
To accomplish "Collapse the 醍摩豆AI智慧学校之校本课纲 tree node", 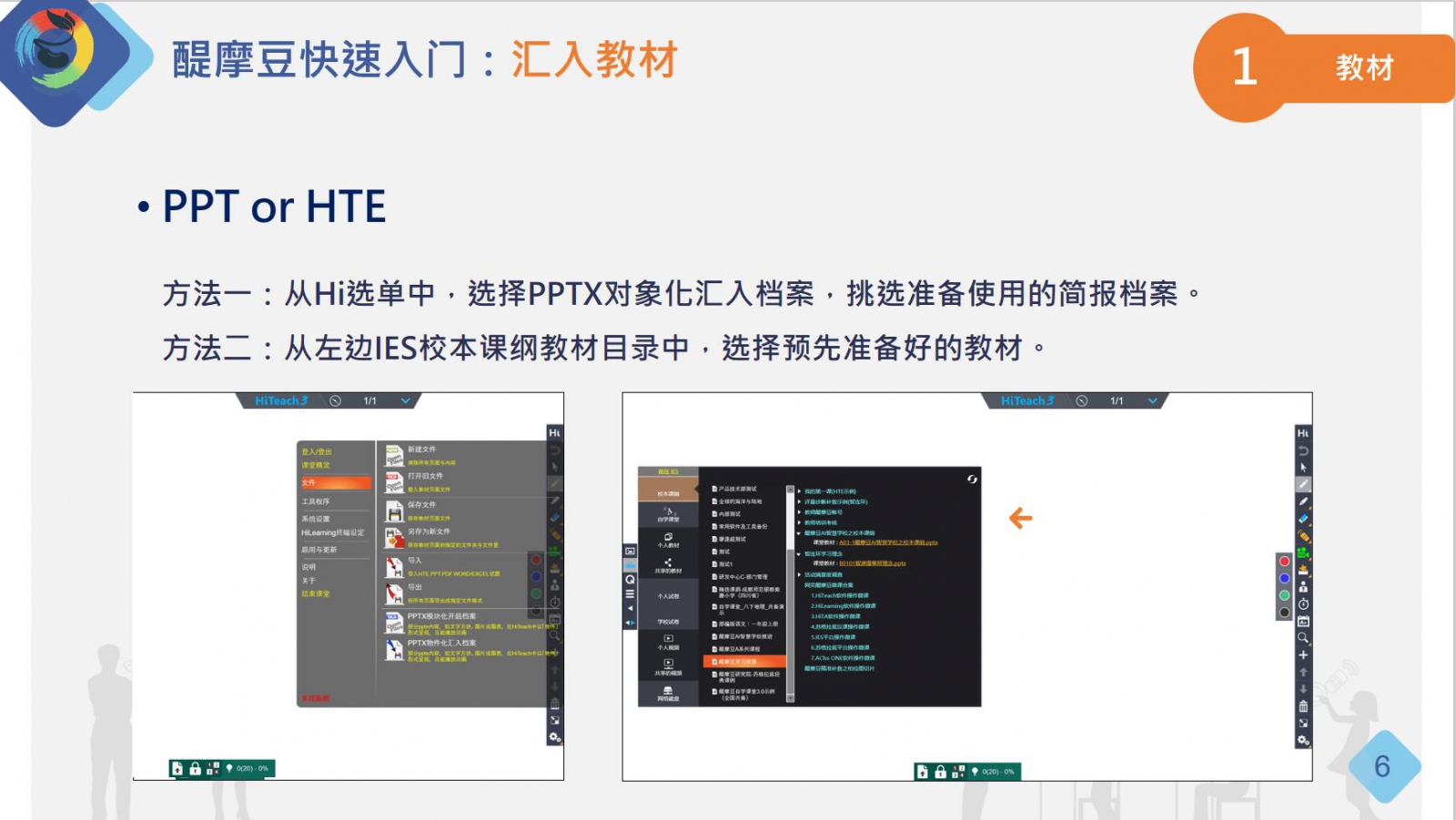I will coord(799,533).
